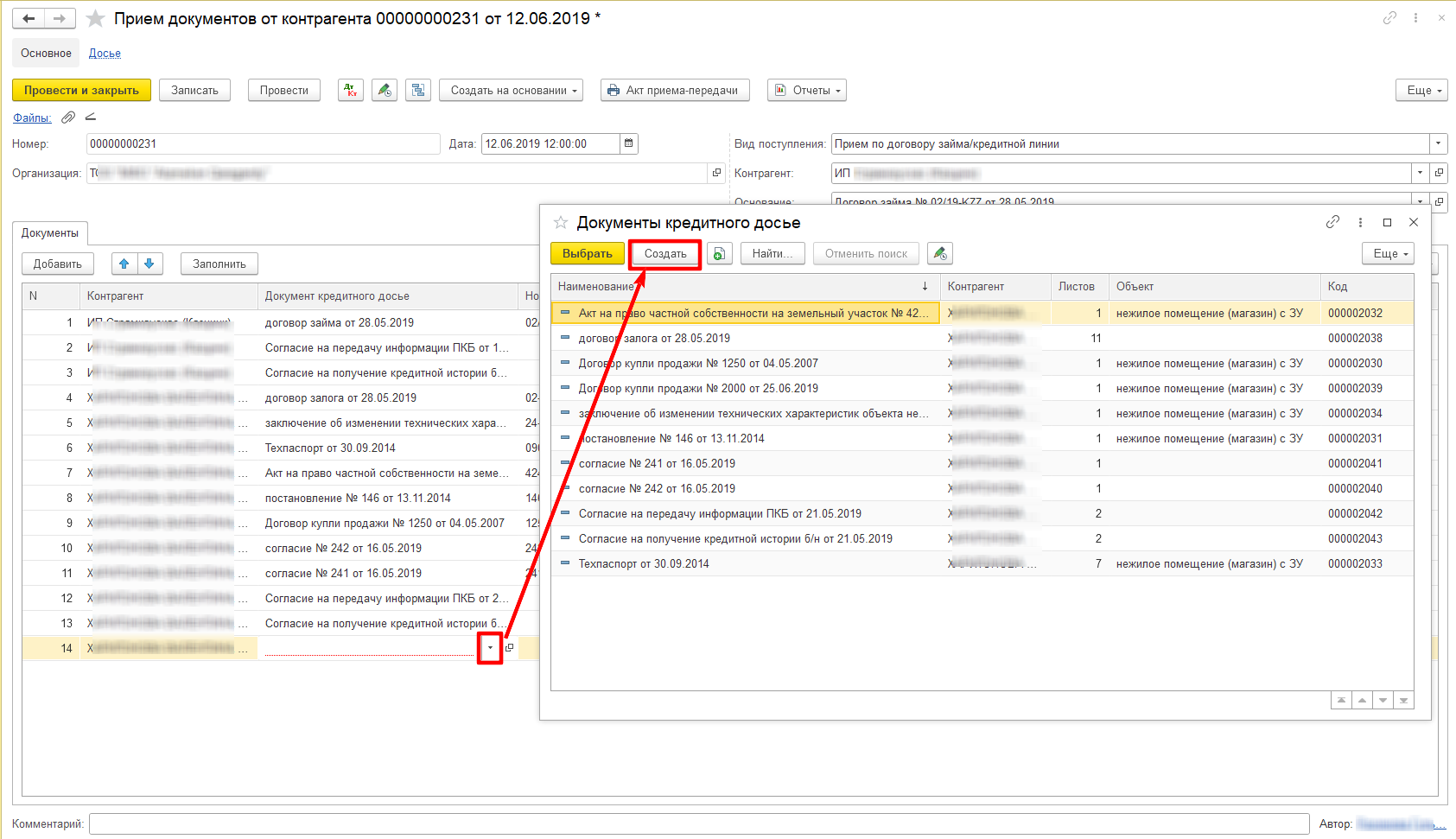Screen dimensions: 1456x839
Task: Maximize the dossier dialog window
Action: point(1387,222)
